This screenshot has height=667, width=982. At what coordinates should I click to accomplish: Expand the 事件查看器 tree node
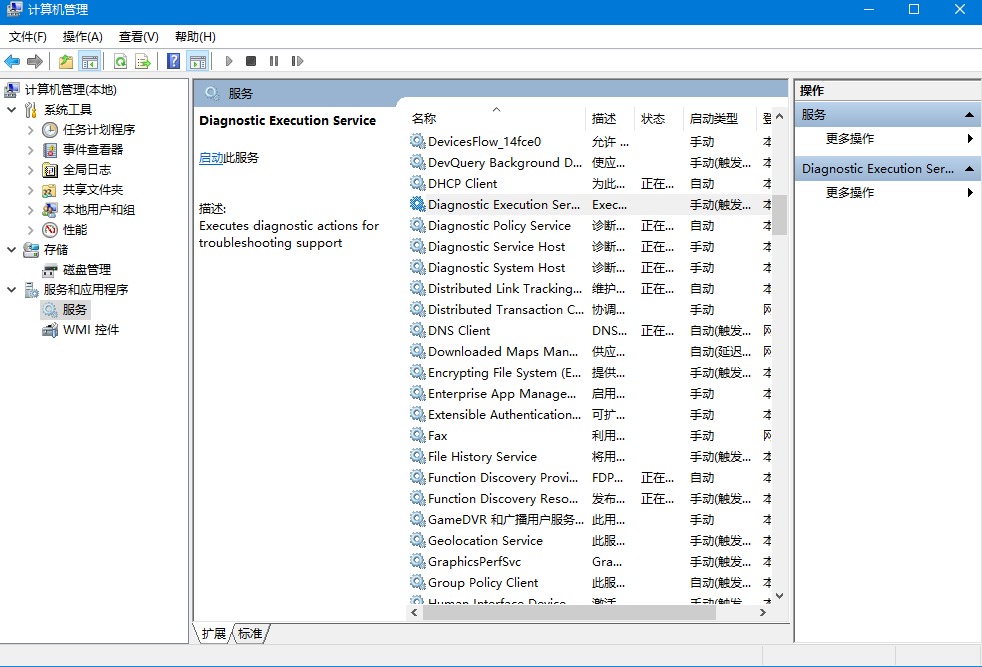[30, 150]
